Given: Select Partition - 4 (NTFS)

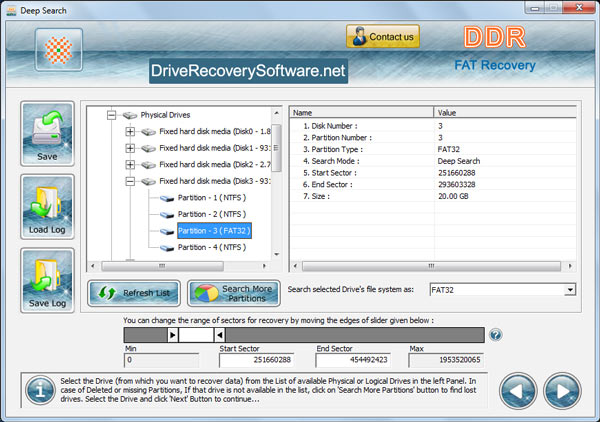Looking at the screenshot, I should click(x=212, y=248).
